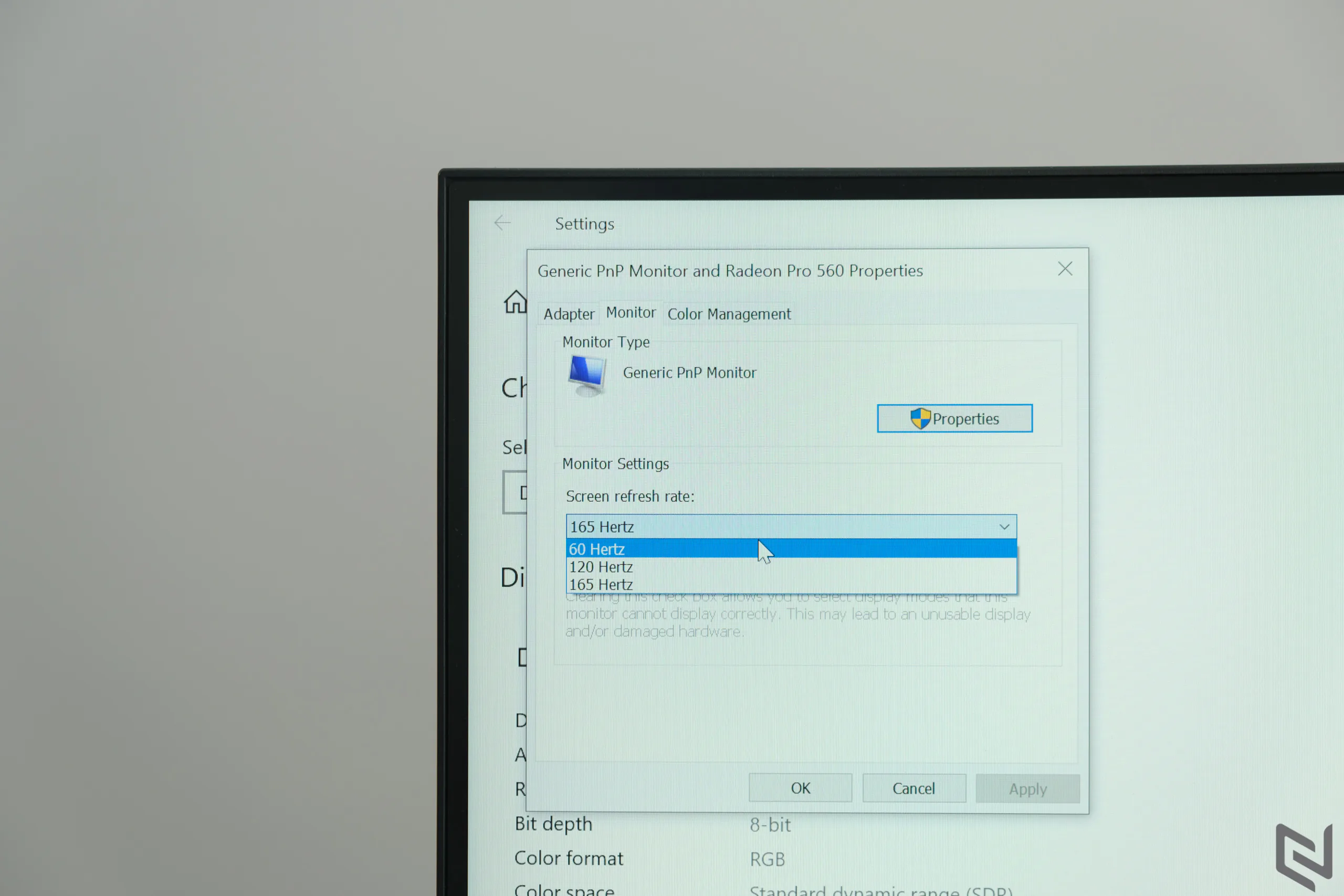Click the Settings back arrow

(502, 223)
